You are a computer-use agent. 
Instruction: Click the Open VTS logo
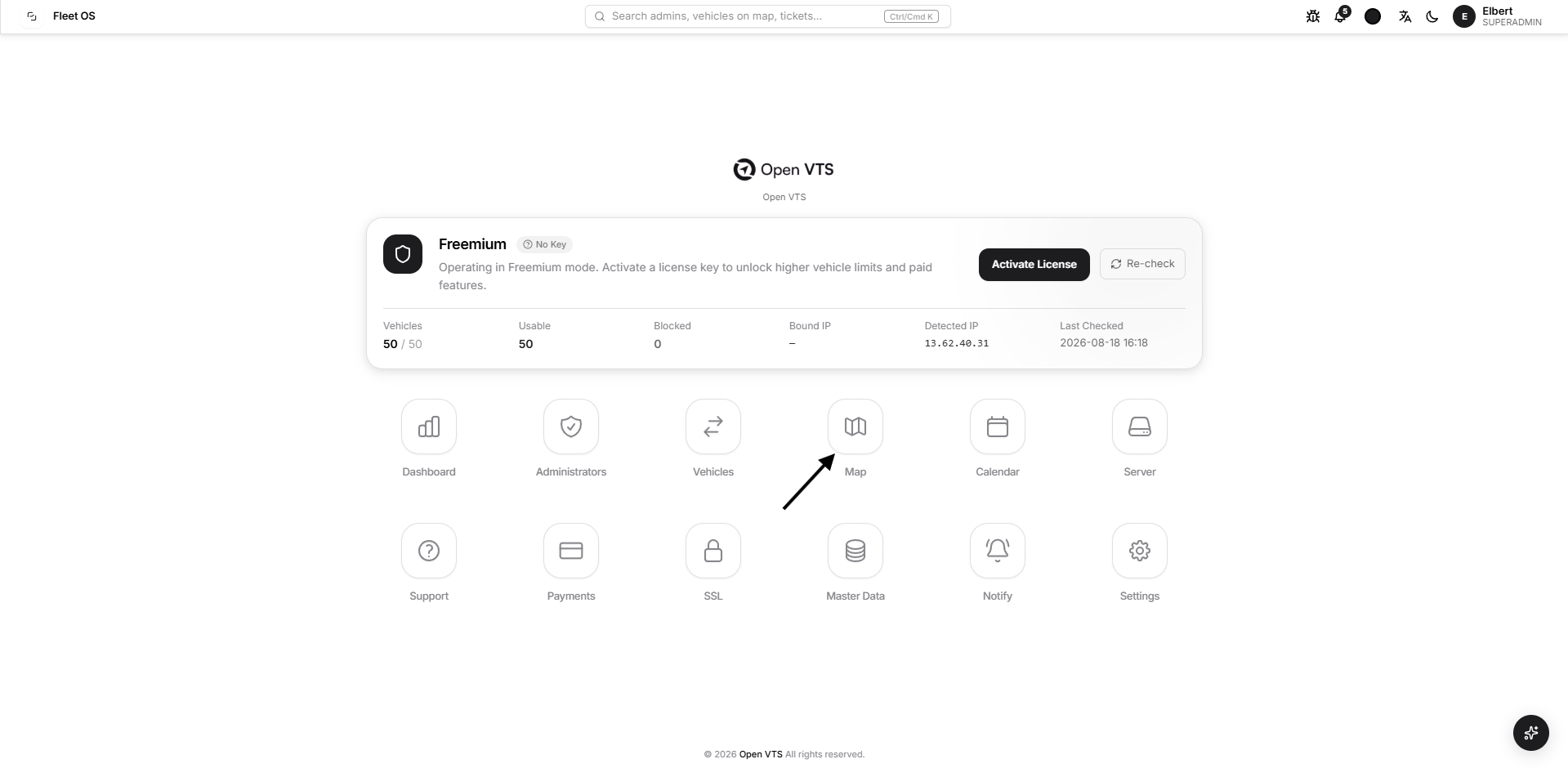[784, 169]
